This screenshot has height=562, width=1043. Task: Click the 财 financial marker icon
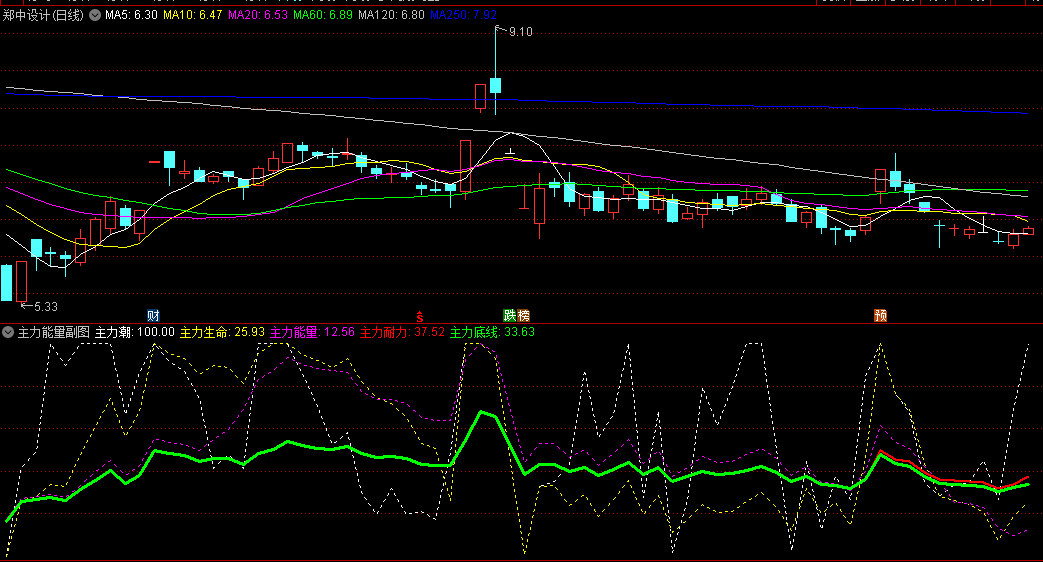(153, 315)
